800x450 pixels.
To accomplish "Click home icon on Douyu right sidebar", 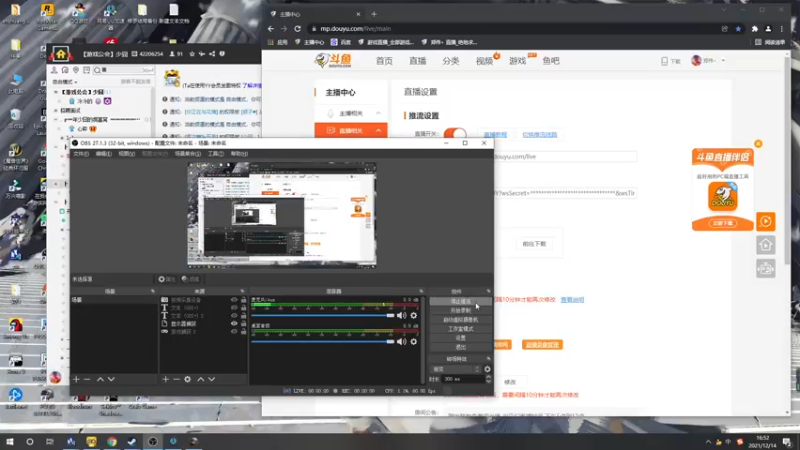I will click(x=766, y=245).
